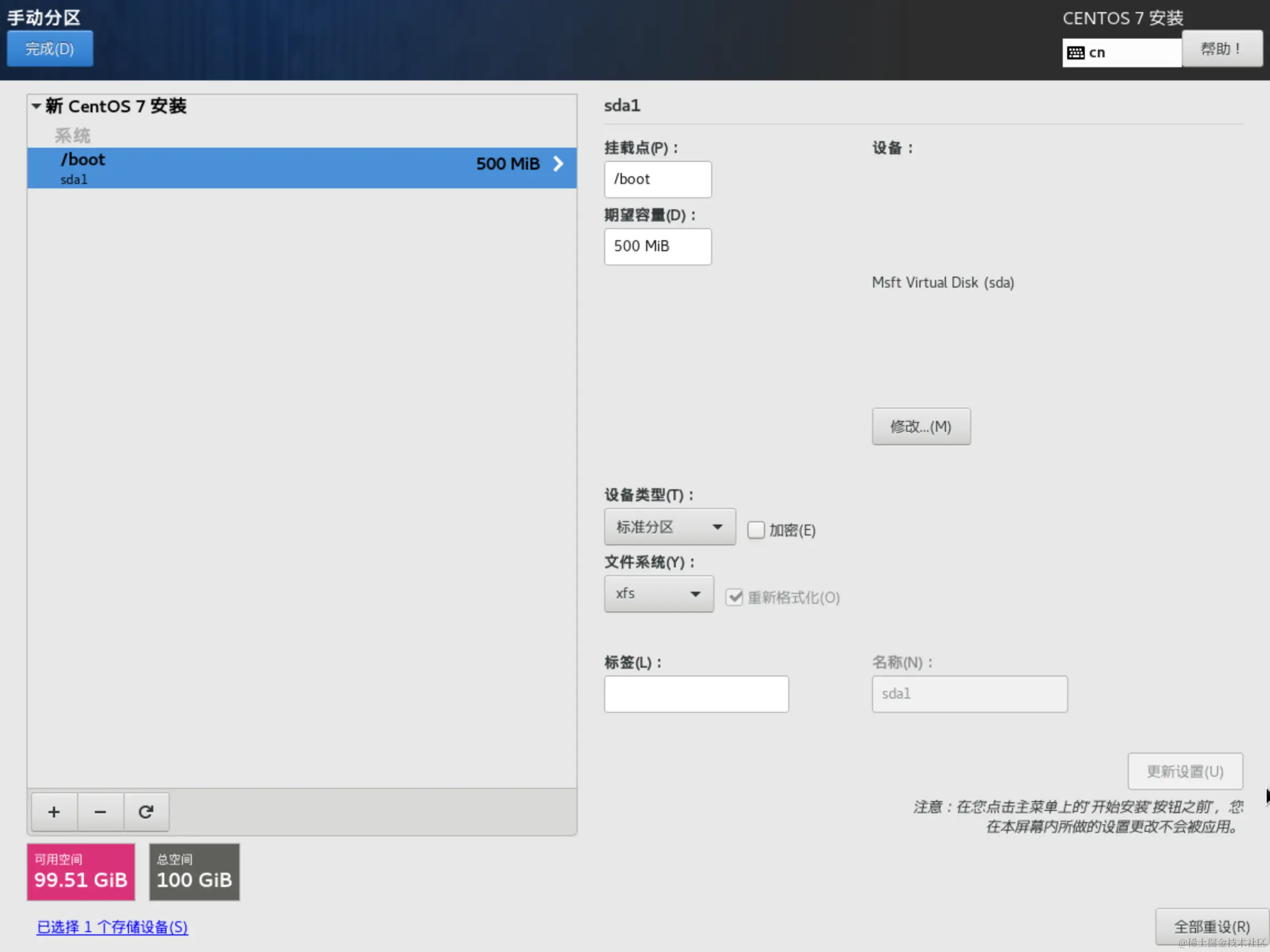Click the 完成(D) done button
The height and width of the screenshot is (952, 1270).
click(x=50, y=49)
